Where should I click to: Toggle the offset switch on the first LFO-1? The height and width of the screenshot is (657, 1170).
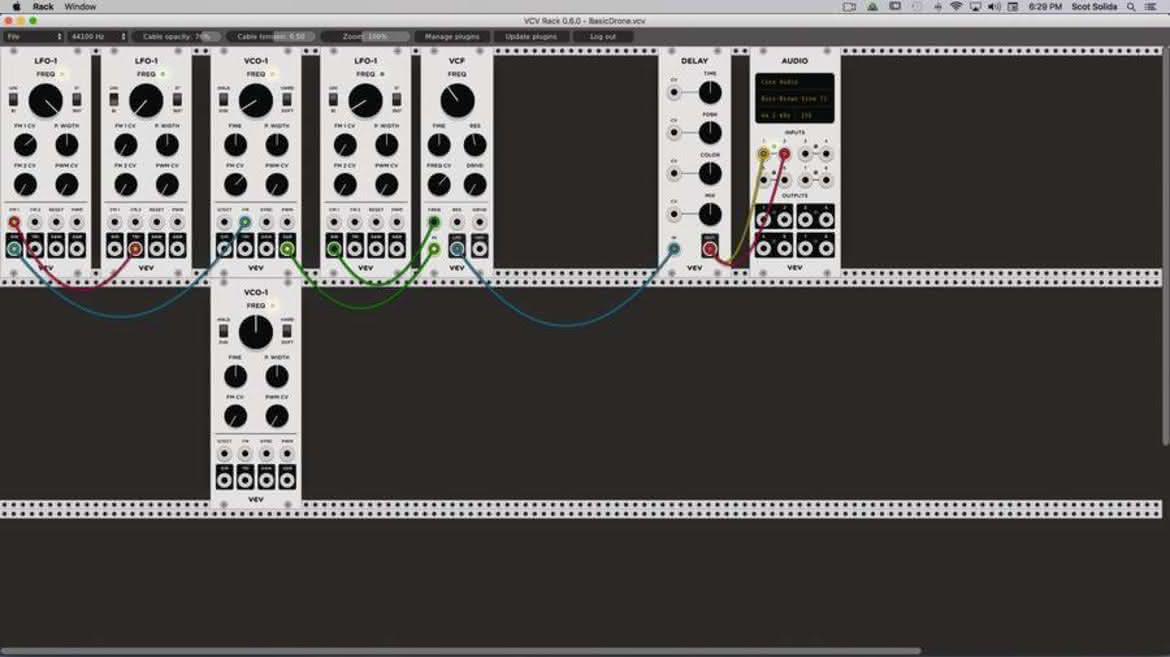coord(13,99)
